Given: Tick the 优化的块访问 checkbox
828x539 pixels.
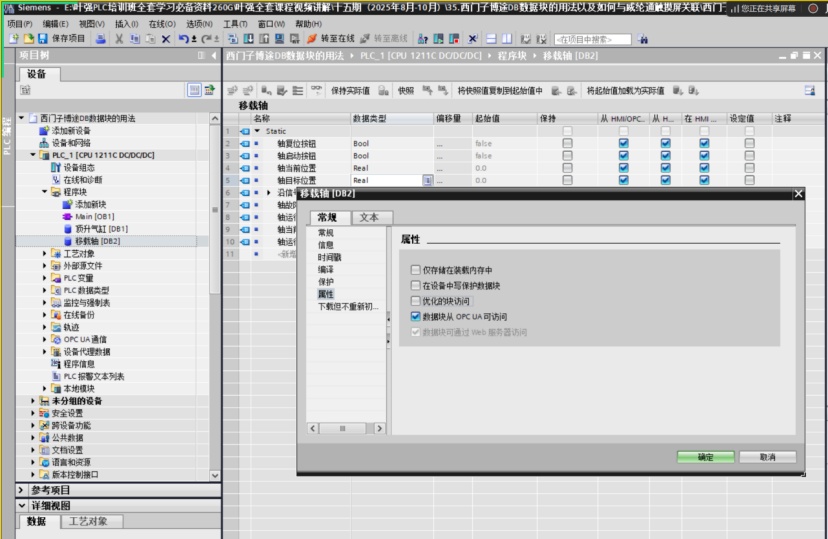Looking at the screenshot, I should pos(416,301).
